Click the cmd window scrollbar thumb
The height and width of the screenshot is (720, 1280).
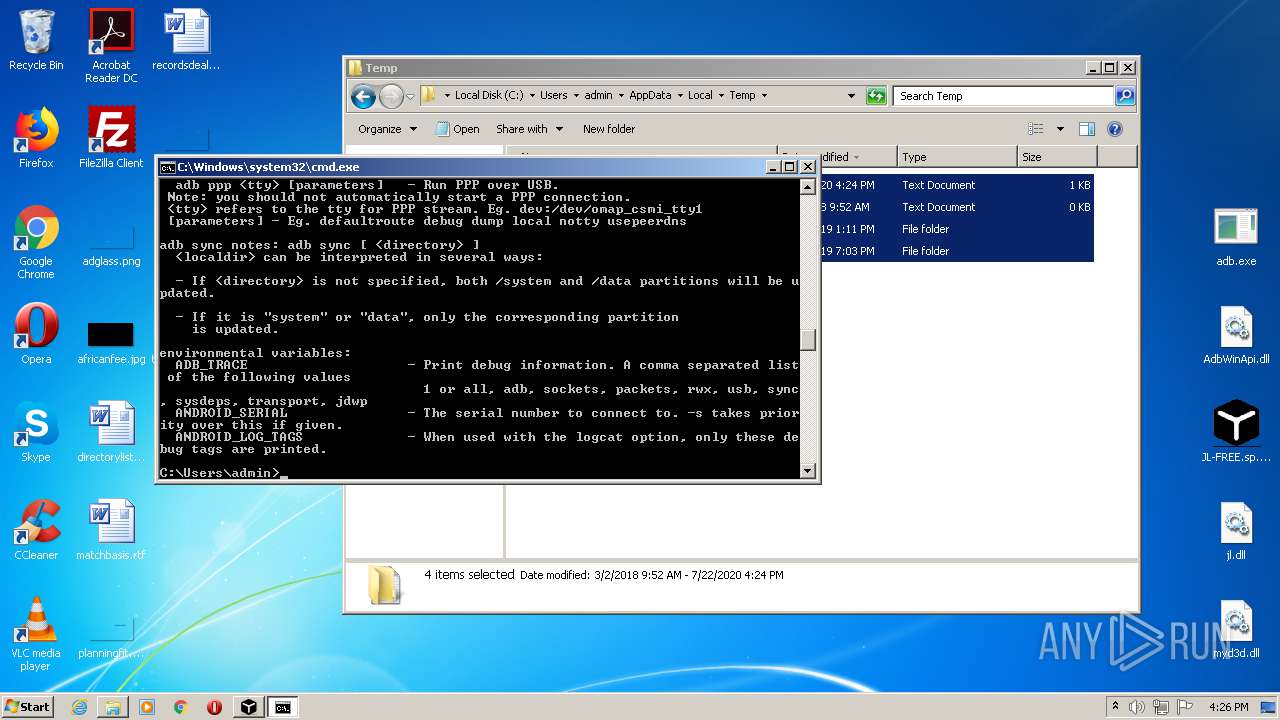pos(807,340)
